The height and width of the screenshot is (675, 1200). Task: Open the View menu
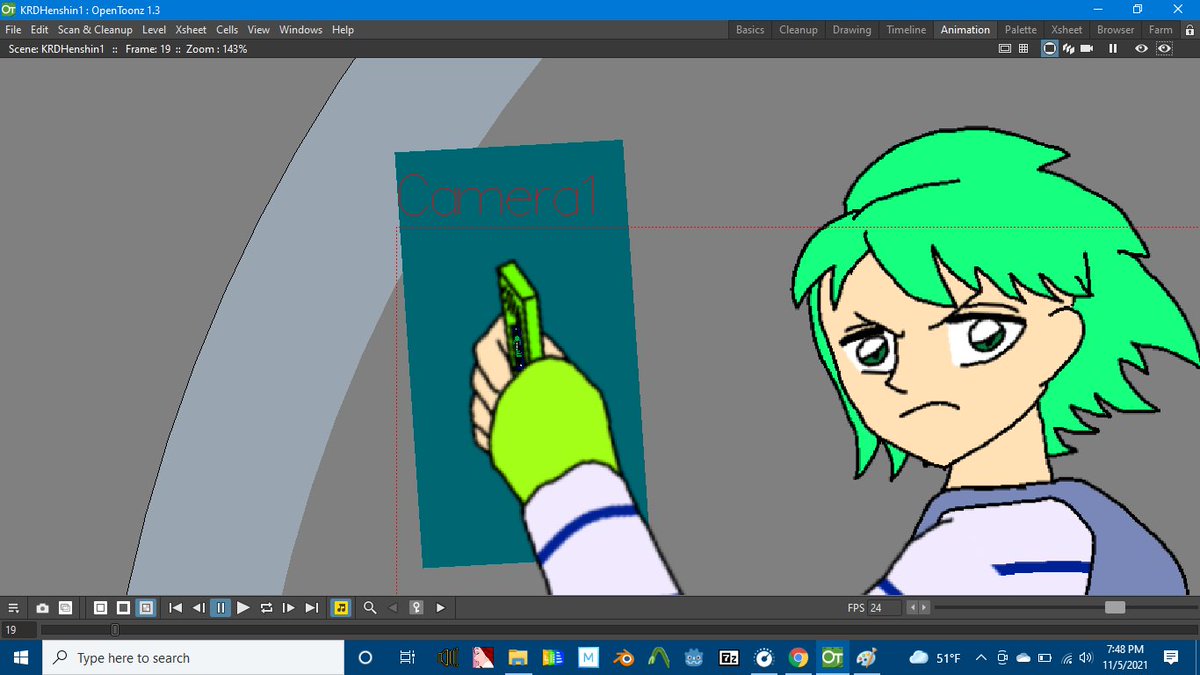(259, 30)
